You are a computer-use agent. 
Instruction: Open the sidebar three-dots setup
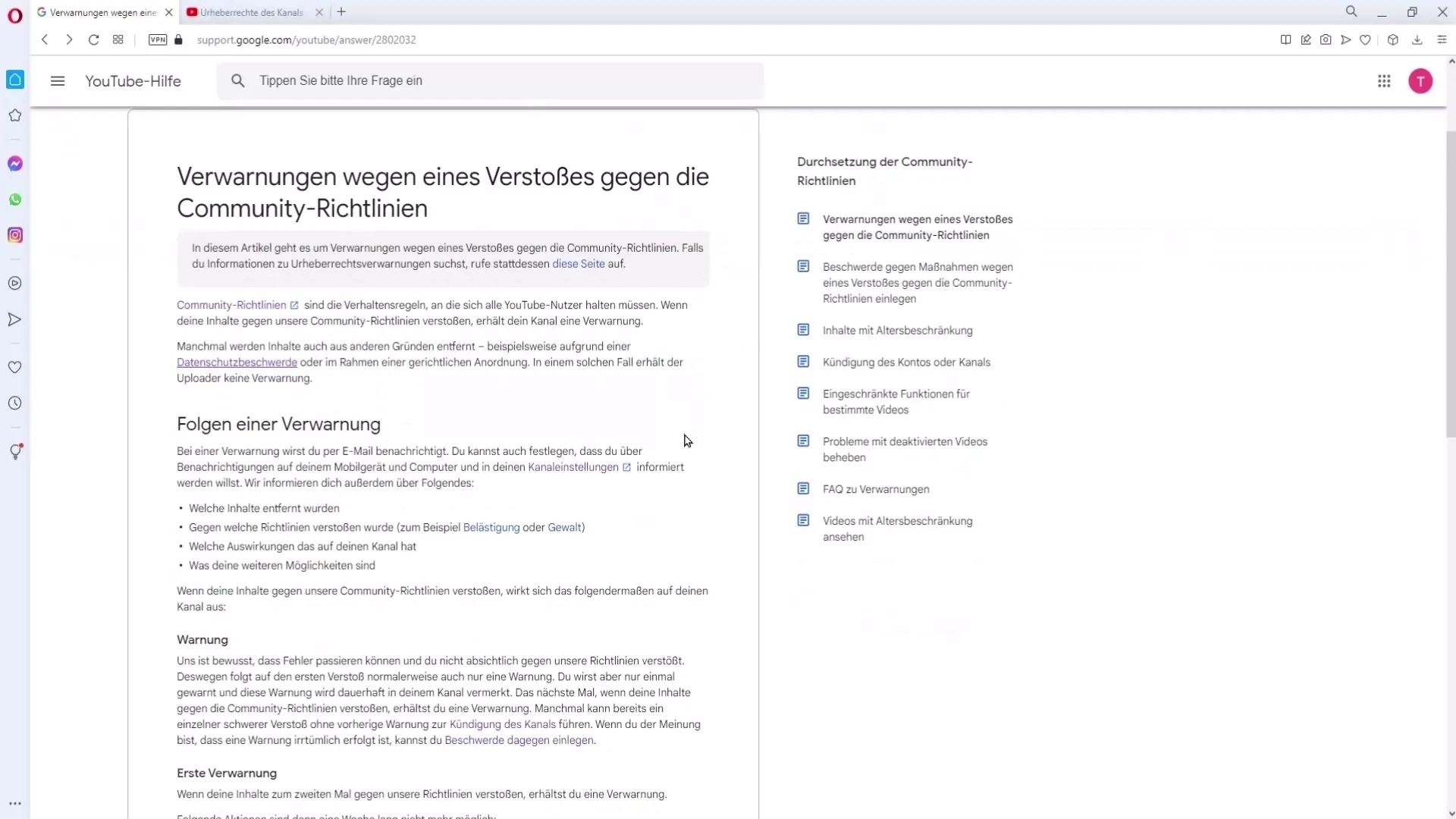[x=15, y=804]
